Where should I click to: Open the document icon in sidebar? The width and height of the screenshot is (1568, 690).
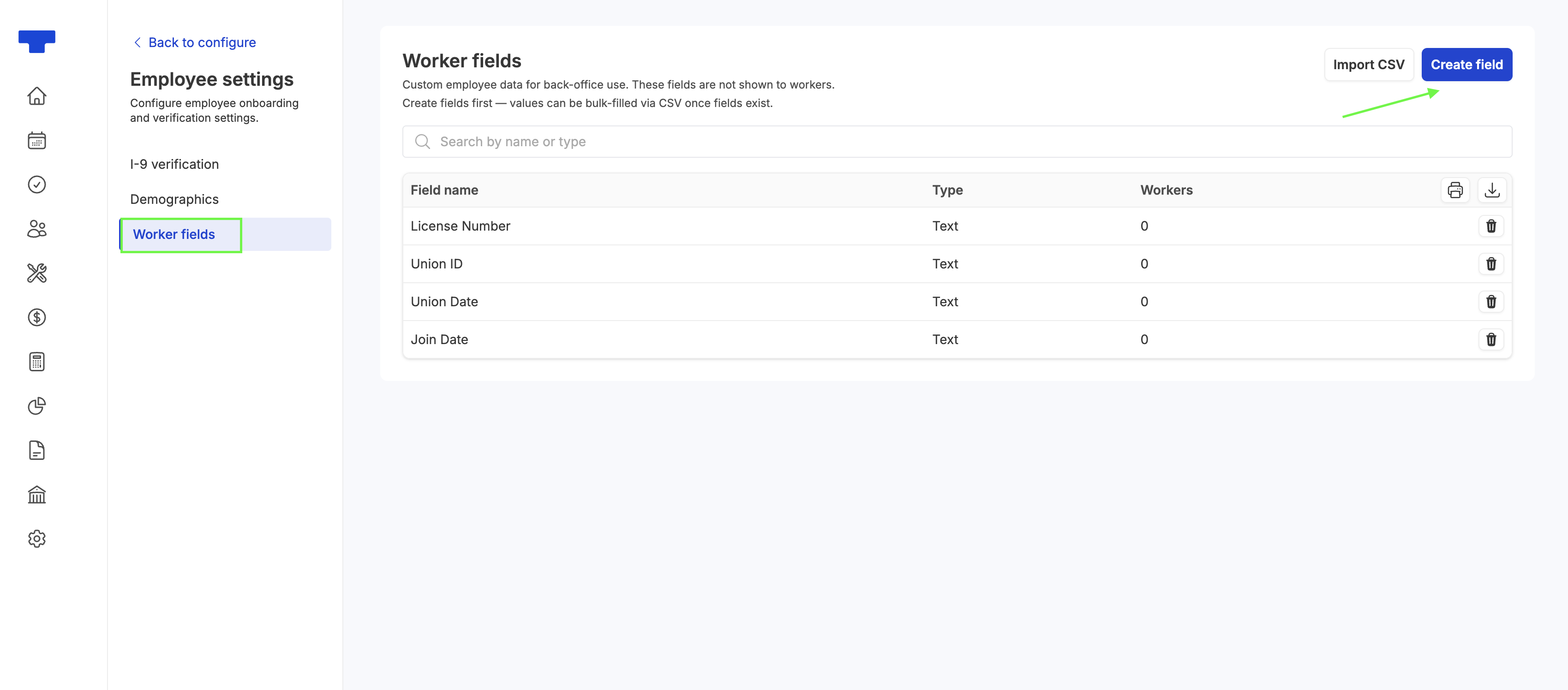coord(36,450)
